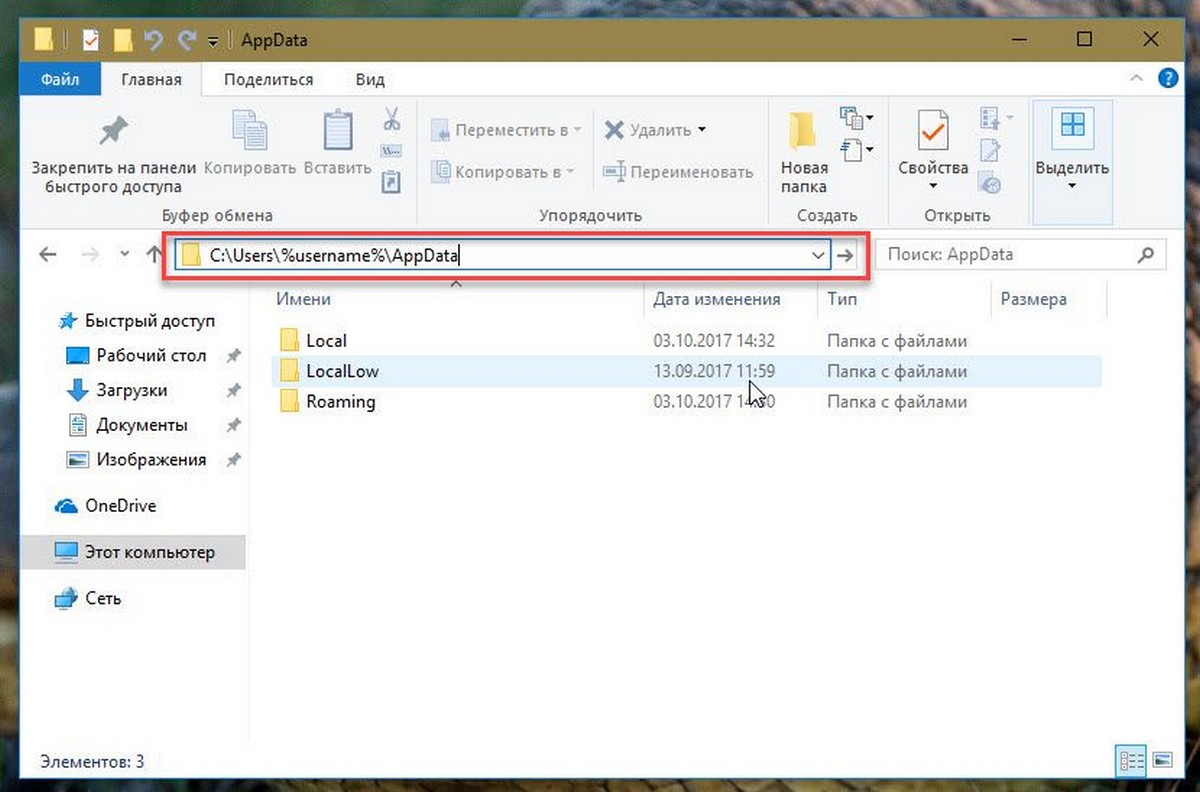Click the Properties checkmark icon
The height and width of the screenshot is (792, 1200).
tap(932, 131)
